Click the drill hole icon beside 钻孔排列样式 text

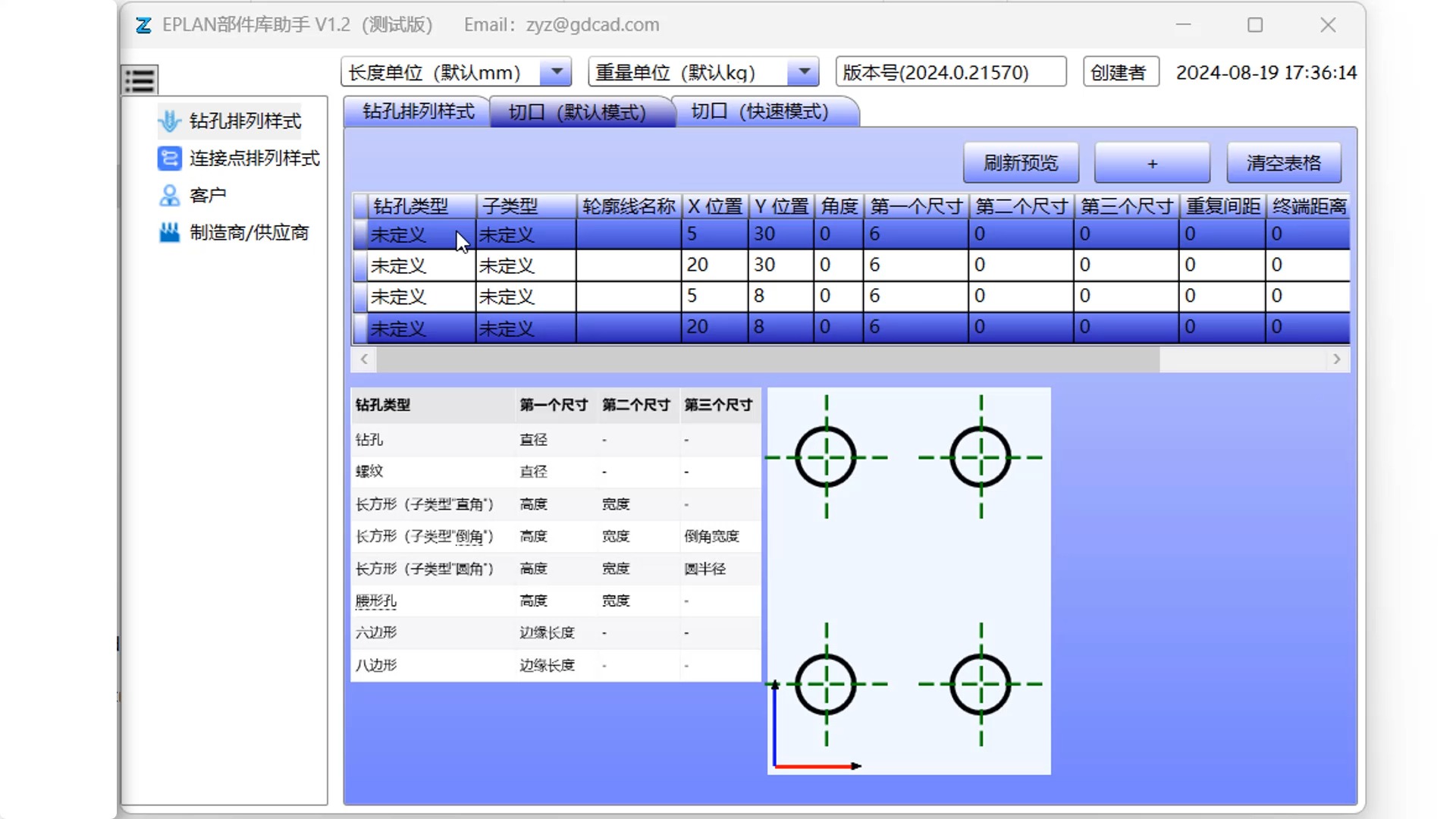tap(170, 121)
